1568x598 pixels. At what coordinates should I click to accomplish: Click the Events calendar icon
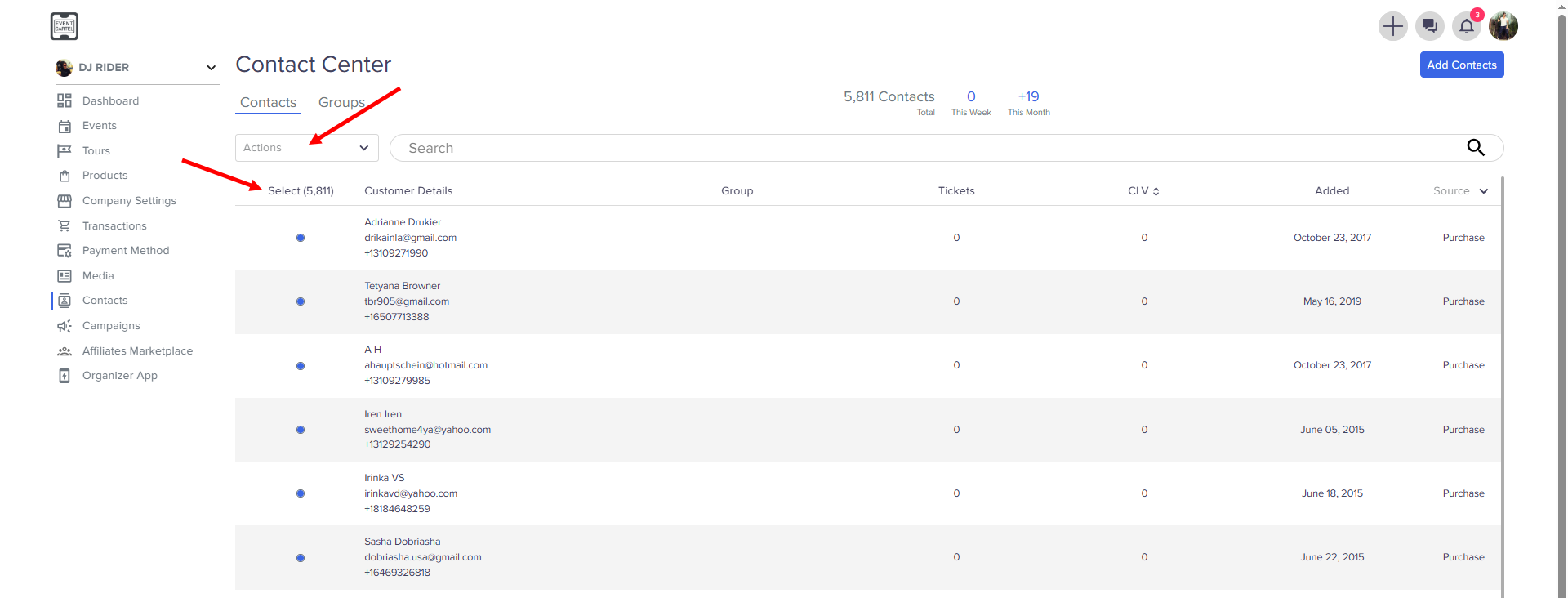[65, 126]
